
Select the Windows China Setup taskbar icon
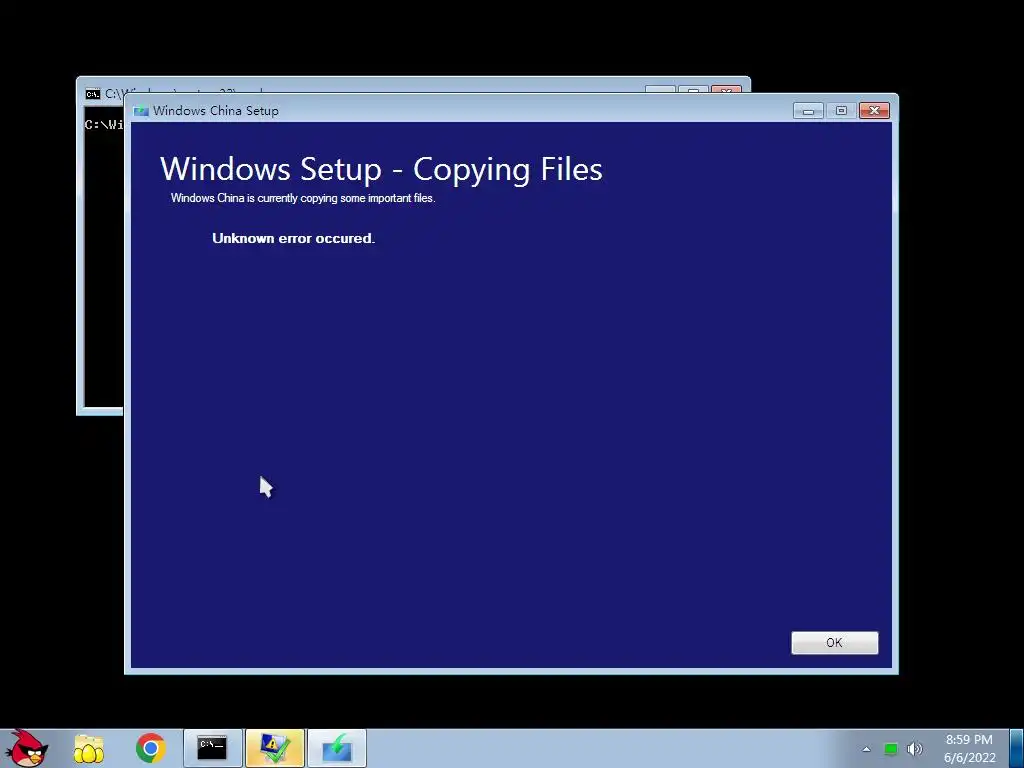pyautogui.click(x=336, y=748)
